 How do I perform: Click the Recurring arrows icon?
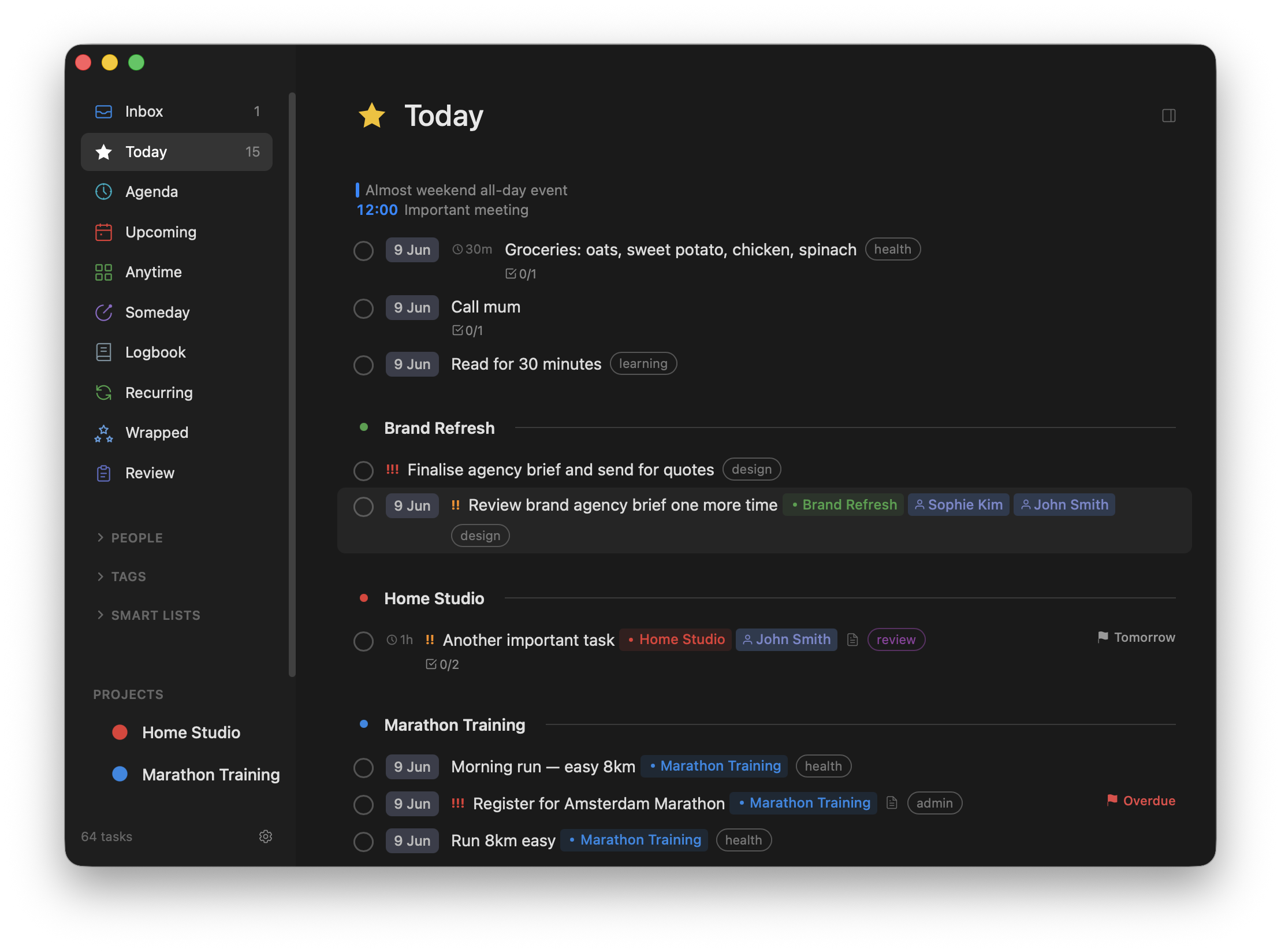(x=103, y=393)
